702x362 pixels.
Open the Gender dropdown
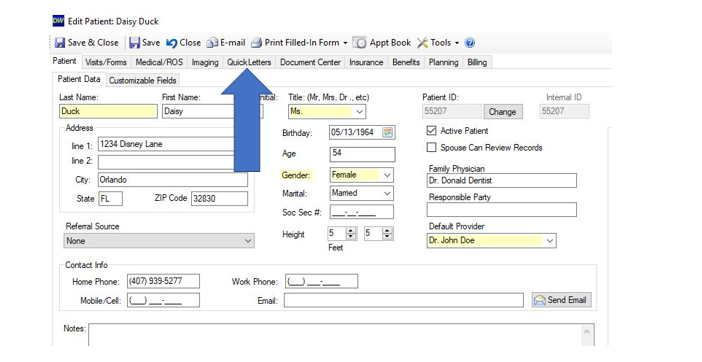[x=387, y=175]
